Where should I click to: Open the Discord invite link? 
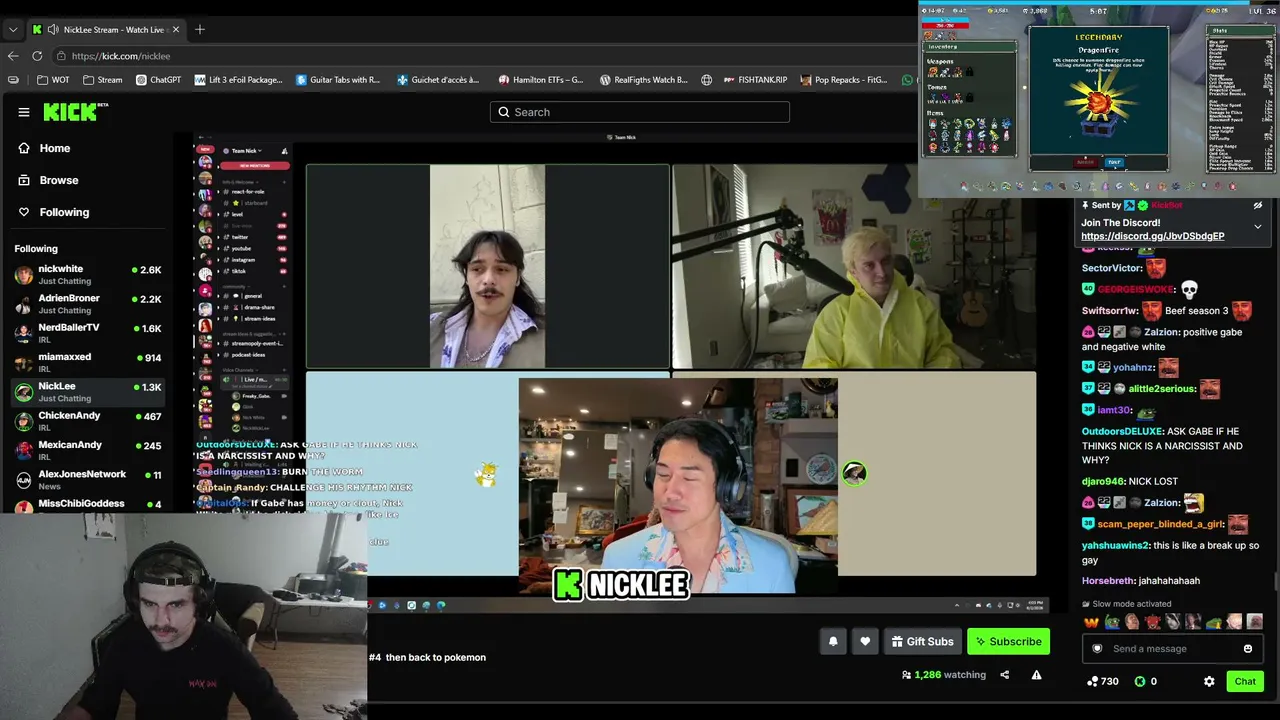1152,236
